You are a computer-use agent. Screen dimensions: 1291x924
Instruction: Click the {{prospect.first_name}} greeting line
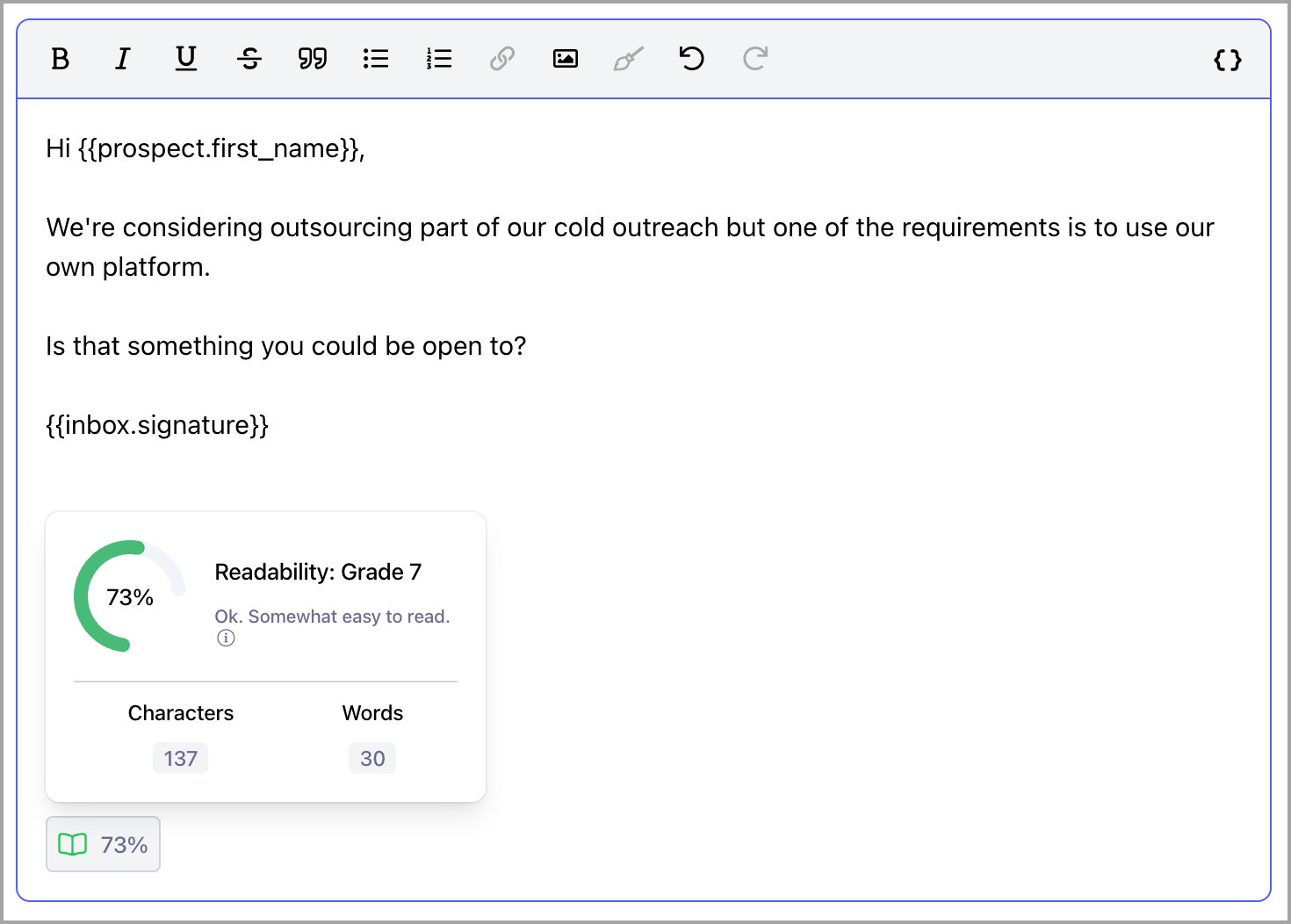[206, 148]
